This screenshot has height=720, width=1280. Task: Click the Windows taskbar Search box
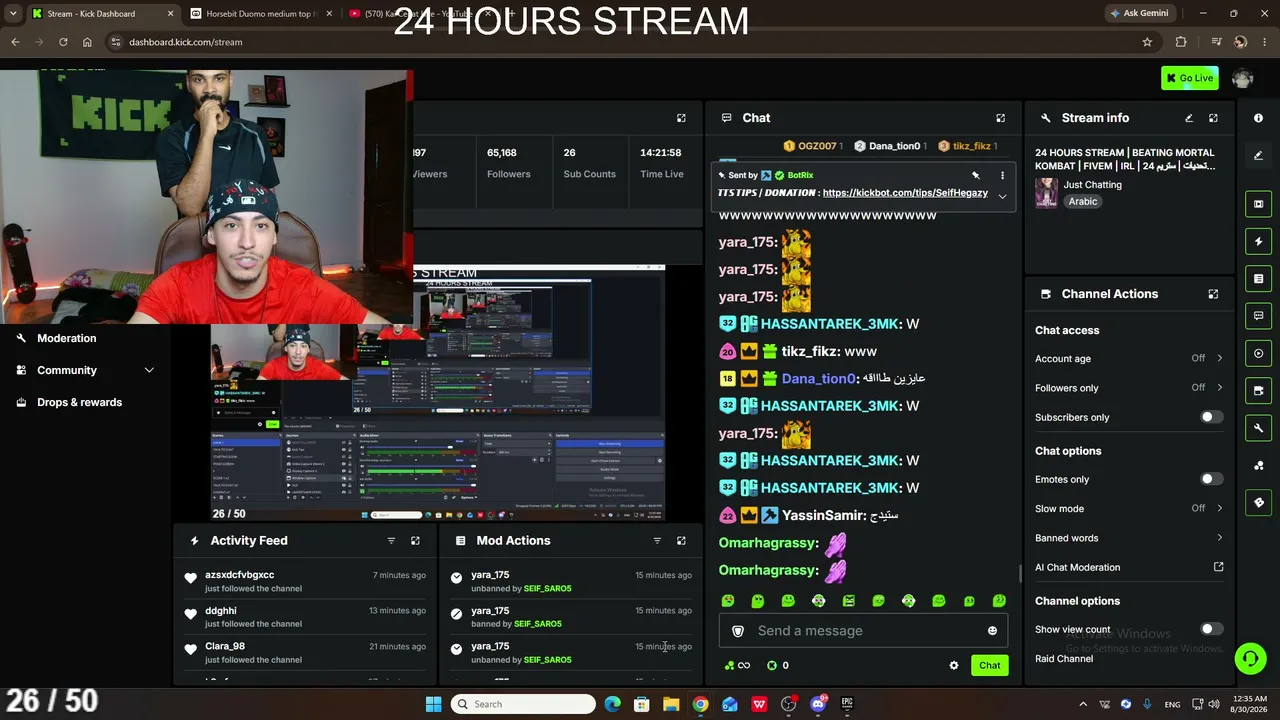click(x=523, y=704)
